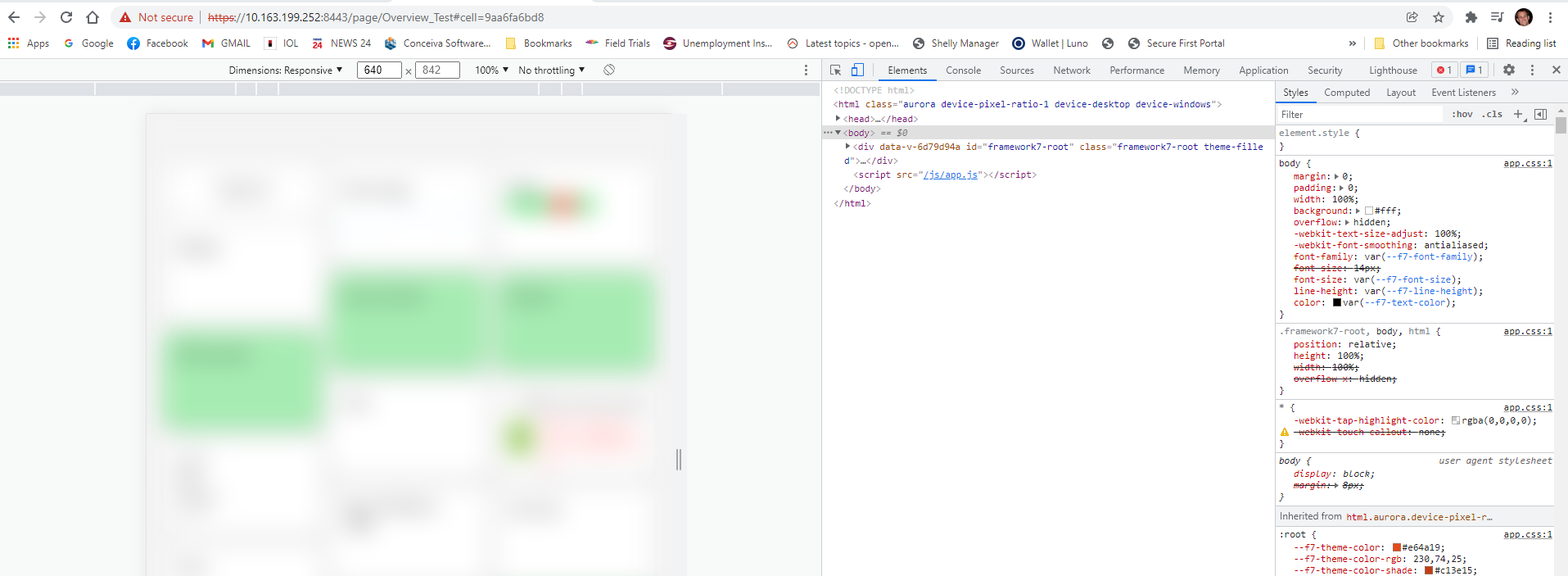Screen dimensions: 1568x576
Task: Open the /js/app.js script link
Action: 950,175
